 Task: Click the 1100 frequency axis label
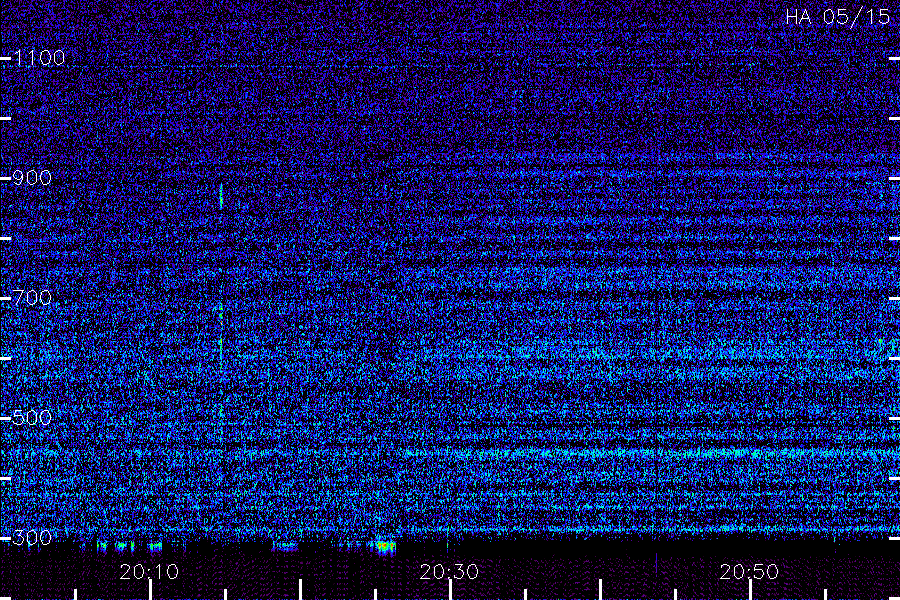tap(40, 58)
